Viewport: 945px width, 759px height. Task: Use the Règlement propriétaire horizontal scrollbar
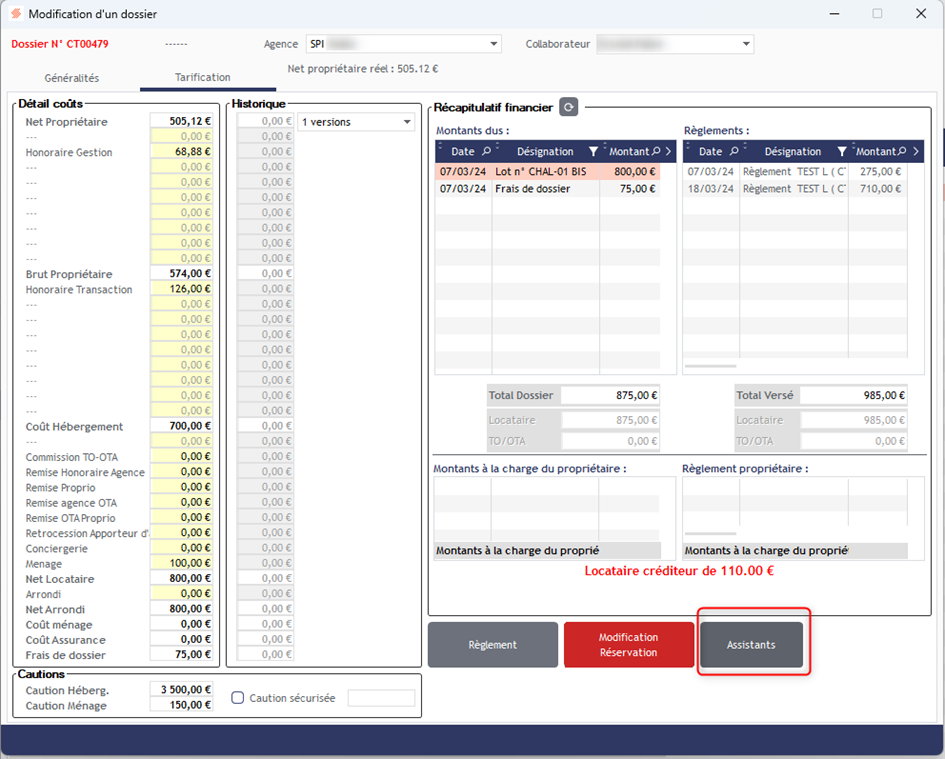click(x=711, y=534)
